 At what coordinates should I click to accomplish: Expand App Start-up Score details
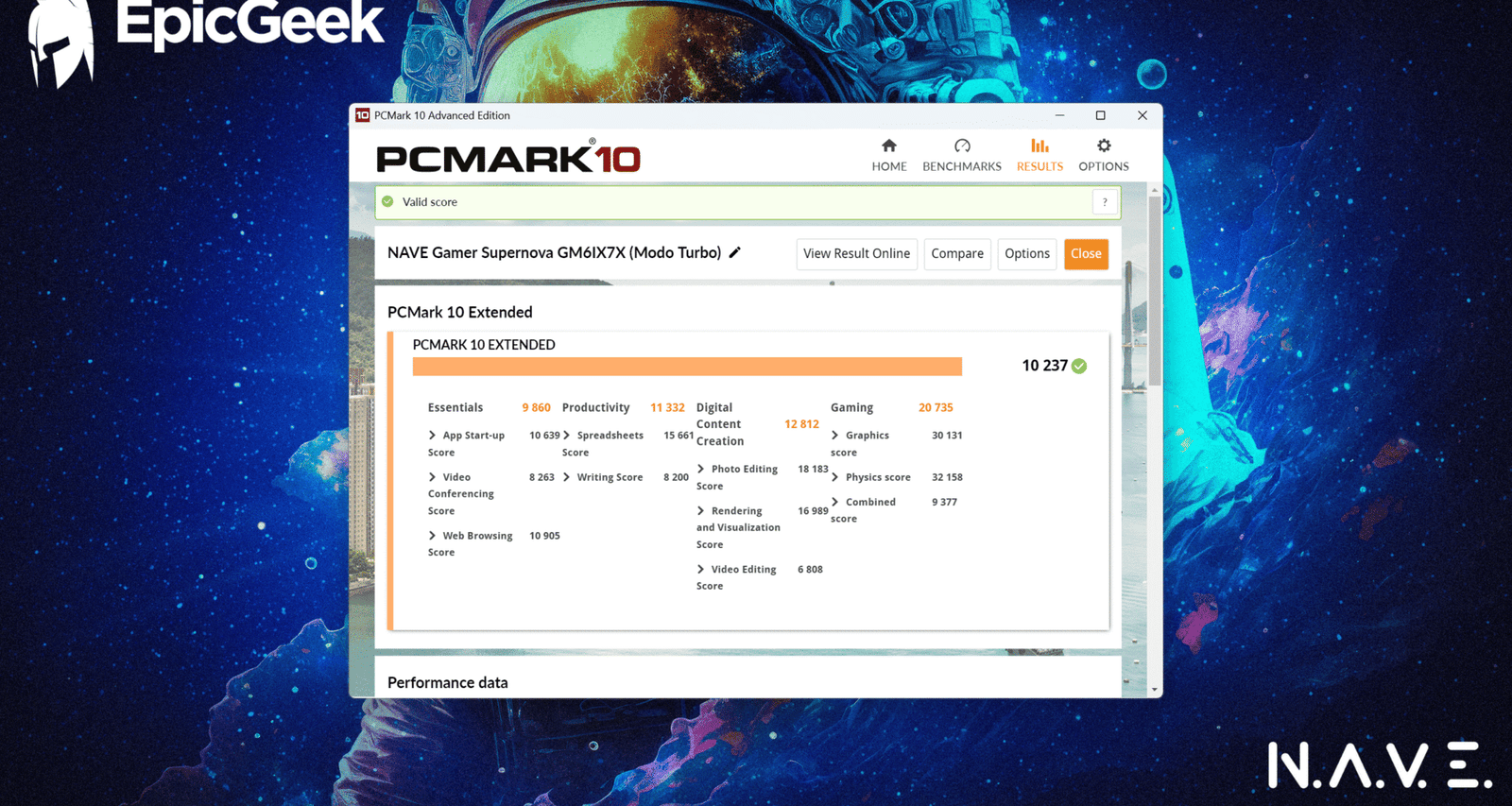coord(432,436)
